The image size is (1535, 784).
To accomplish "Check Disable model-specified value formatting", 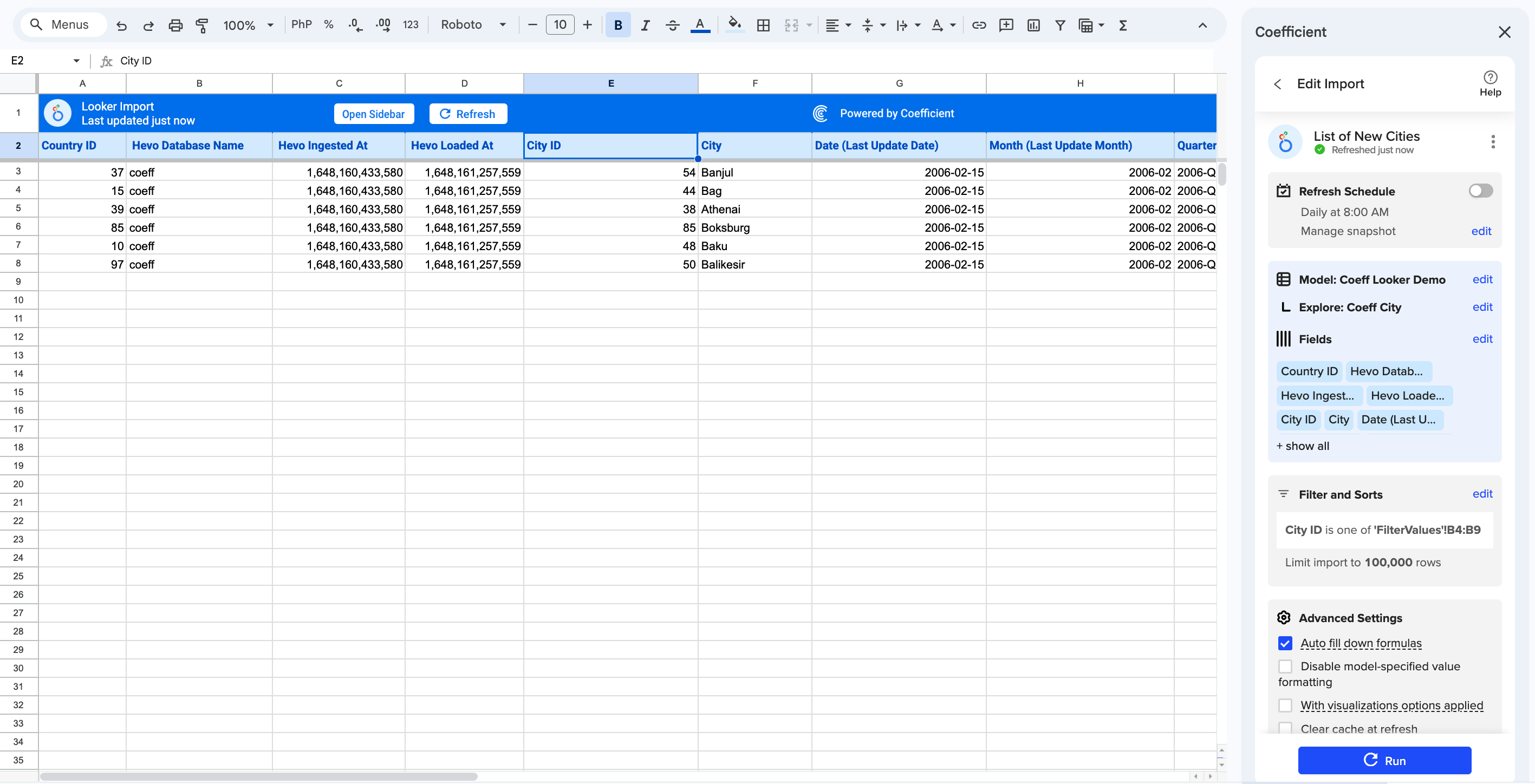I will click(1285, 666).
